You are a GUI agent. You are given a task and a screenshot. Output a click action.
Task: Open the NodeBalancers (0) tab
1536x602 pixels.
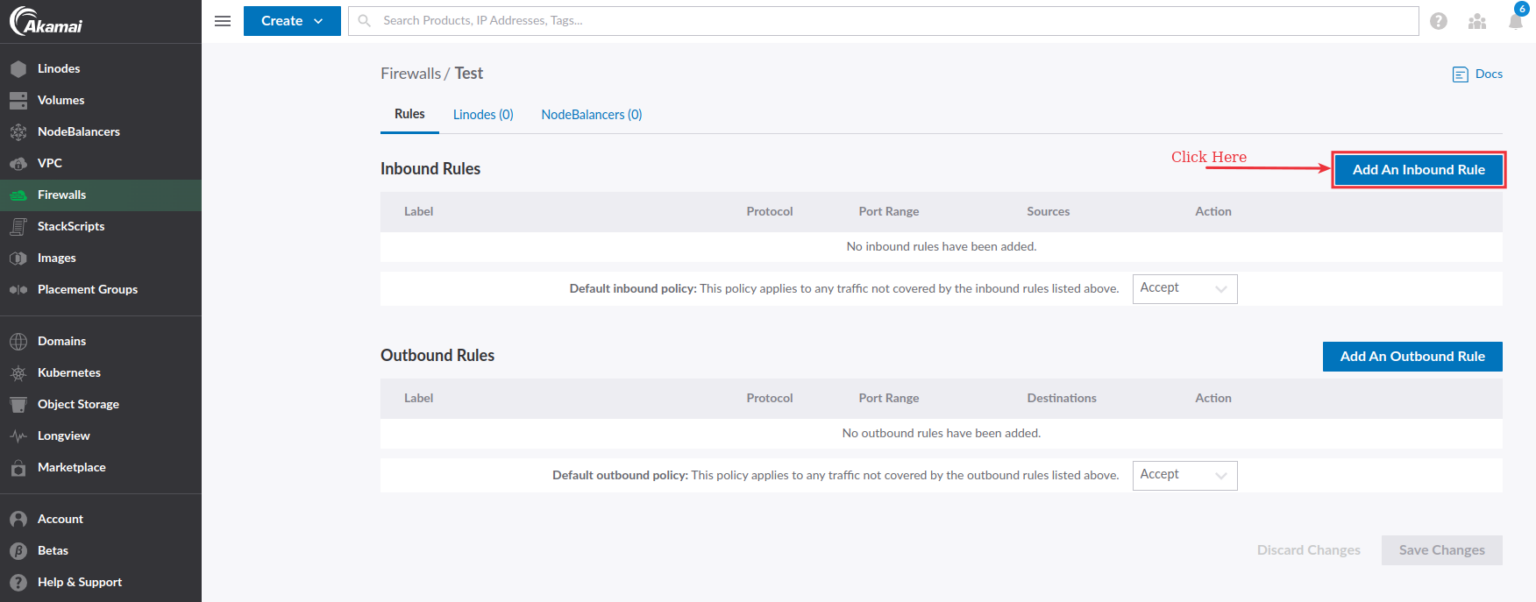591,114
